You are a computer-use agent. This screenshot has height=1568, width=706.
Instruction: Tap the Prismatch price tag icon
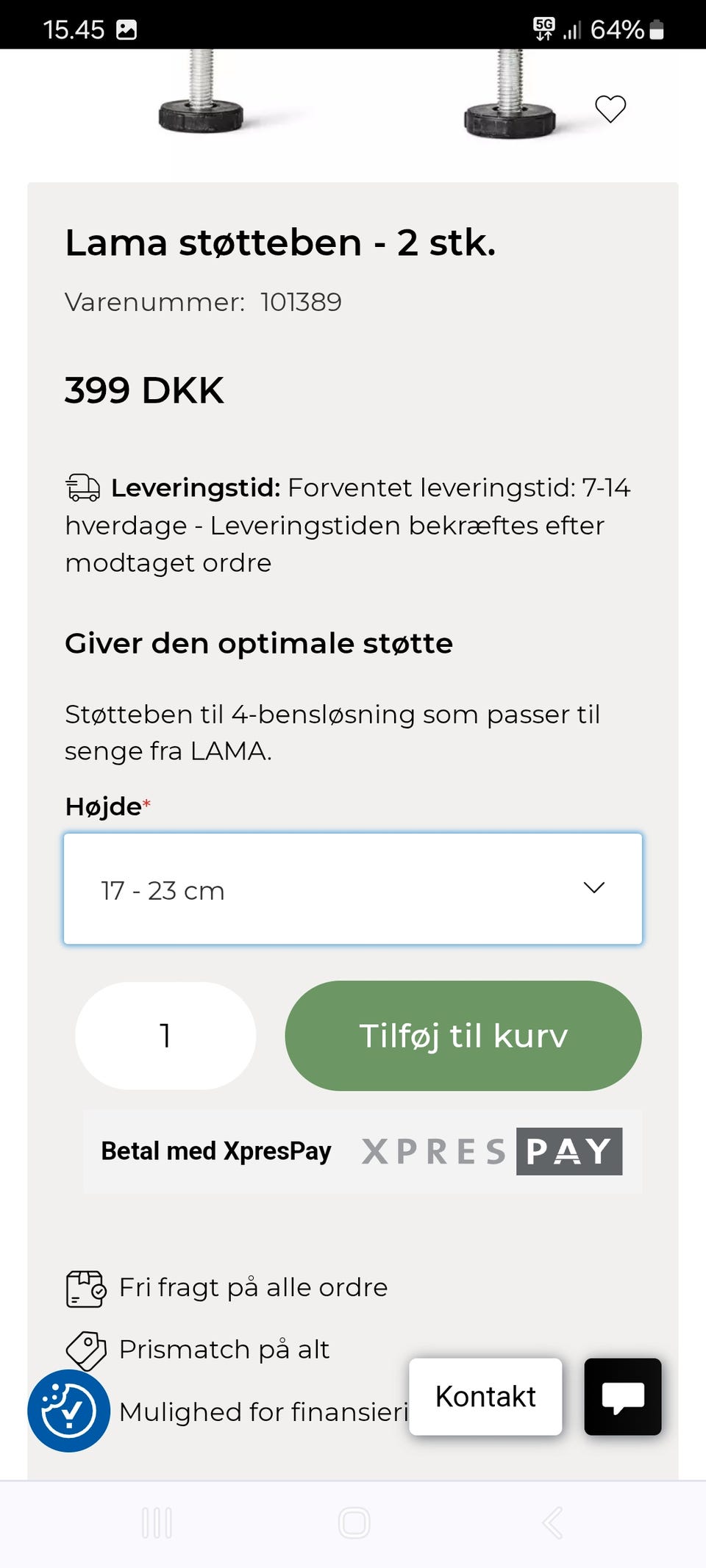pos(85,1350)
